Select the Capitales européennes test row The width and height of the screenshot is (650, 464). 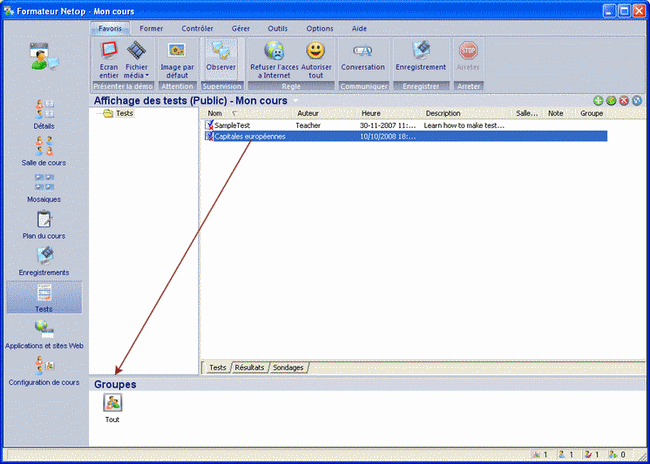pyautogui.click(x=406, y=136)
